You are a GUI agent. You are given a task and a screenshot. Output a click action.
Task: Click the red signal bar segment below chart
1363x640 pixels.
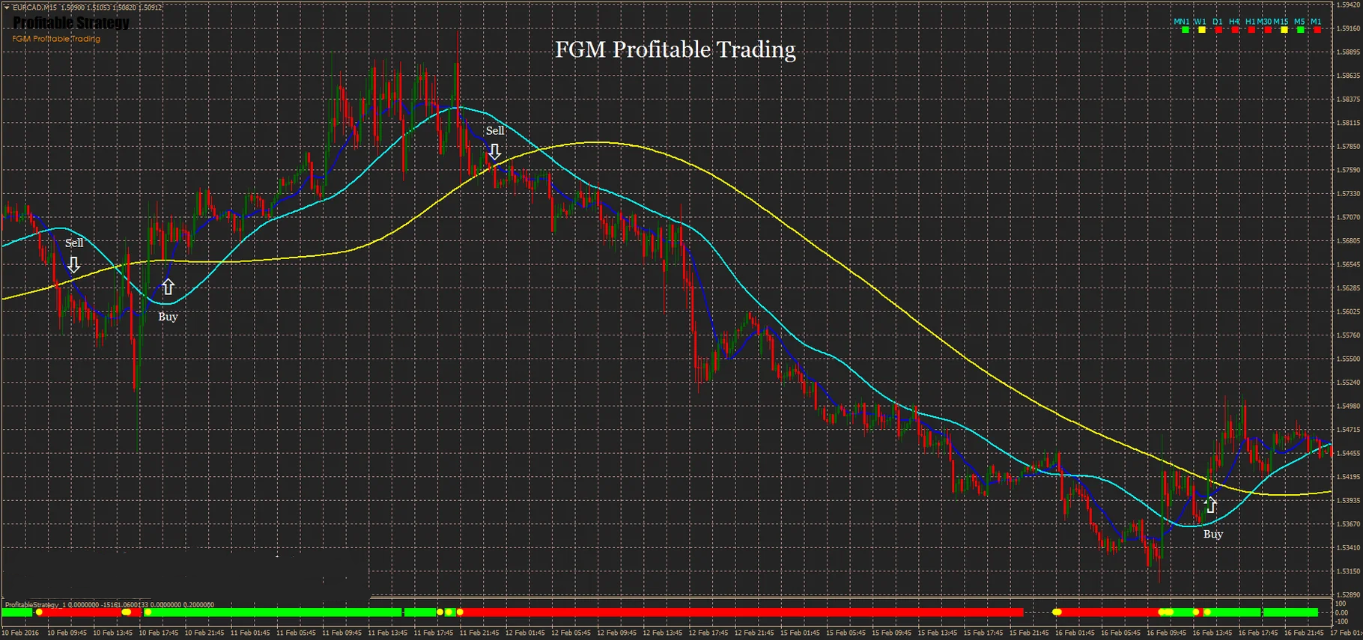click(700, 611)
